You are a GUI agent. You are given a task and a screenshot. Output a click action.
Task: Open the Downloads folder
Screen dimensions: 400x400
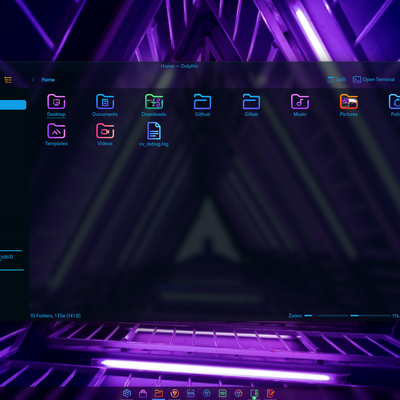(154, 105)
